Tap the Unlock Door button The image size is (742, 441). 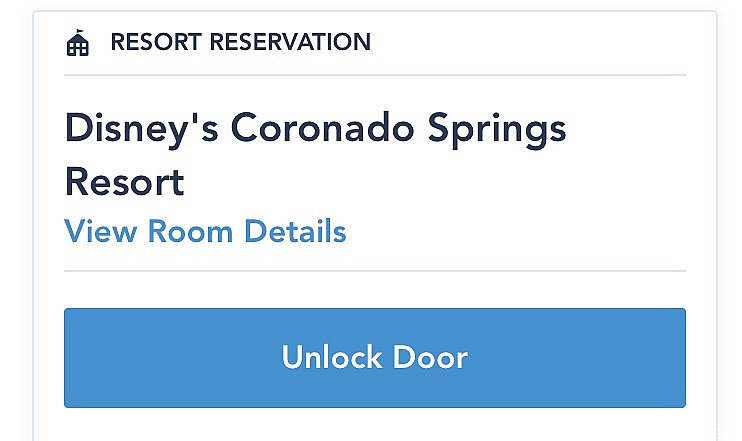pos(375,358)
